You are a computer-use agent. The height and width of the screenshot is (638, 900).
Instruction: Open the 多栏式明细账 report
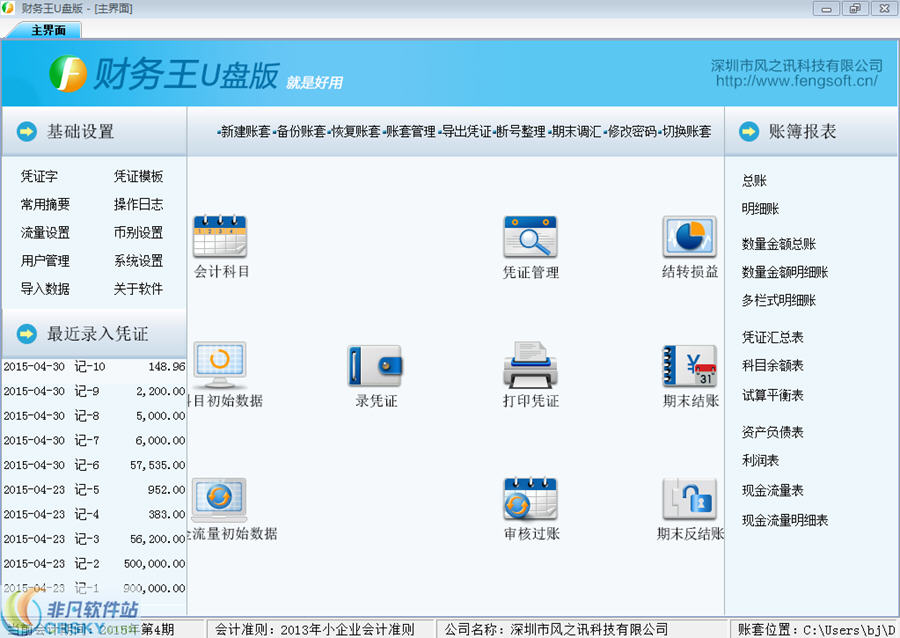pyautogui.click(x=779, y=300)
